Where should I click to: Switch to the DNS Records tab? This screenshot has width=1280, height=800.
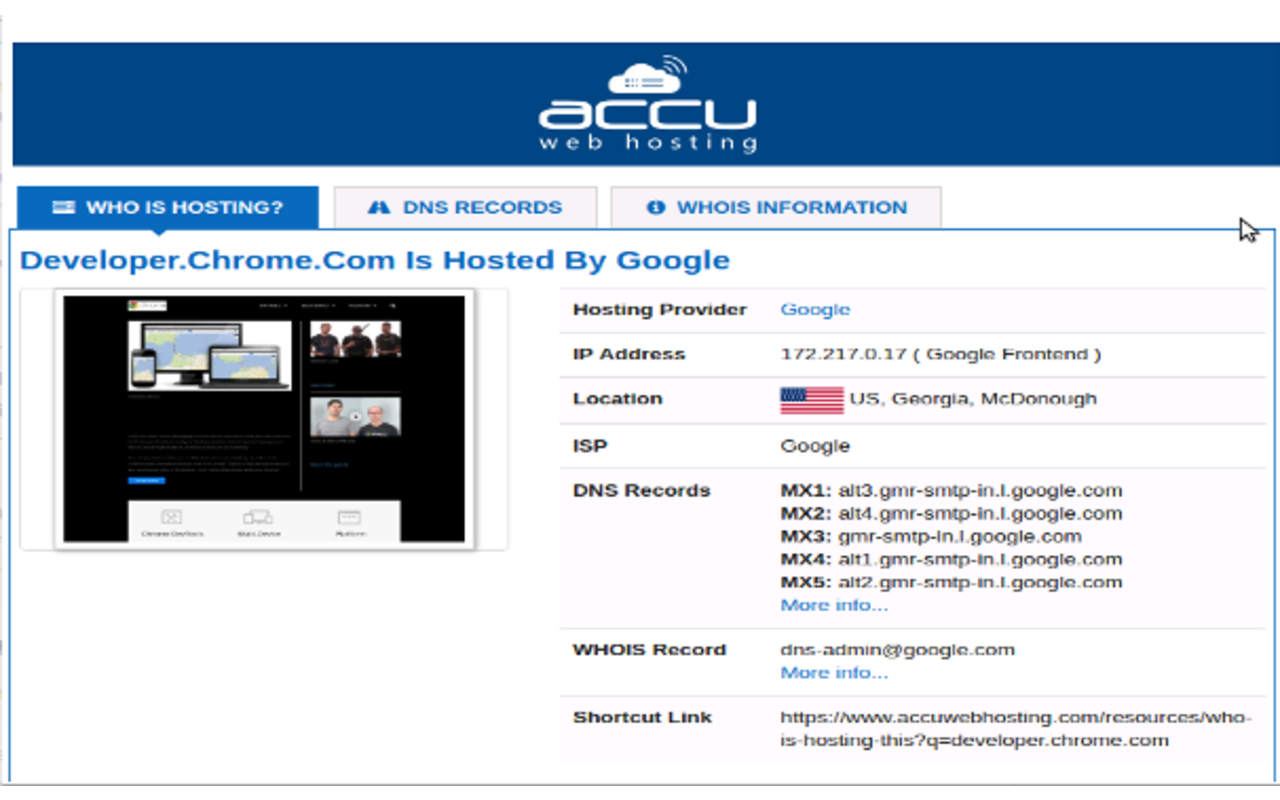point(465,207)
